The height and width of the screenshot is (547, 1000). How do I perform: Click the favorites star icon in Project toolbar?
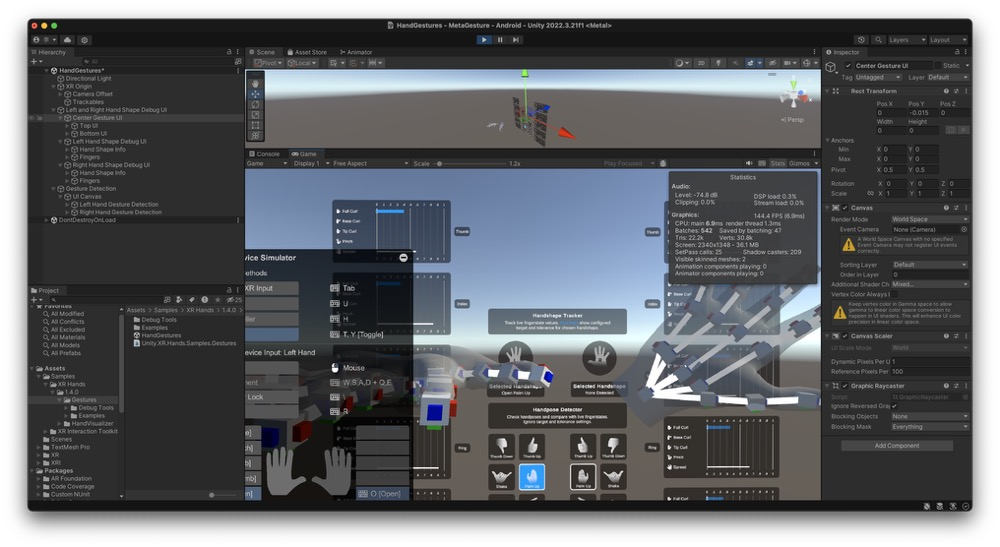pos(218,300)
